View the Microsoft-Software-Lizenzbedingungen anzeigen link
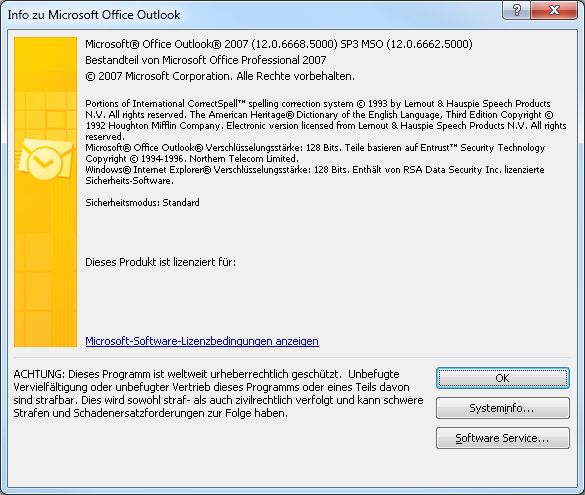This screenshot has height=495, width=585. (x=202, y=341)
